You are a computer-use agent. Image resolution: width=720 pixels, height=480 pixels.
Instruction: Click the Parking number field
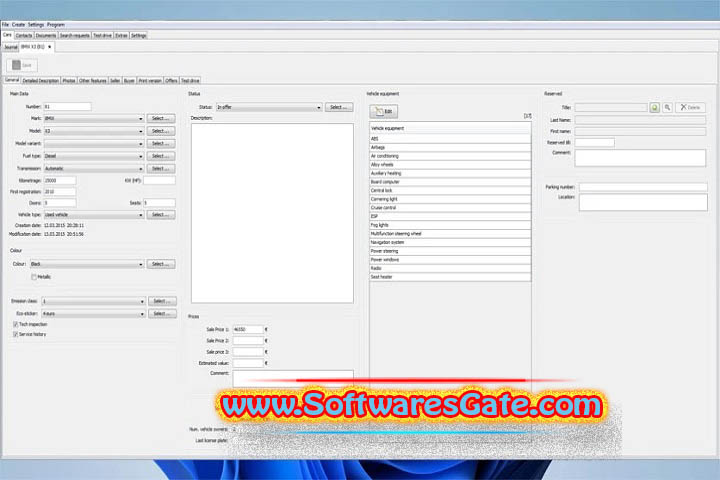(643, 187)
